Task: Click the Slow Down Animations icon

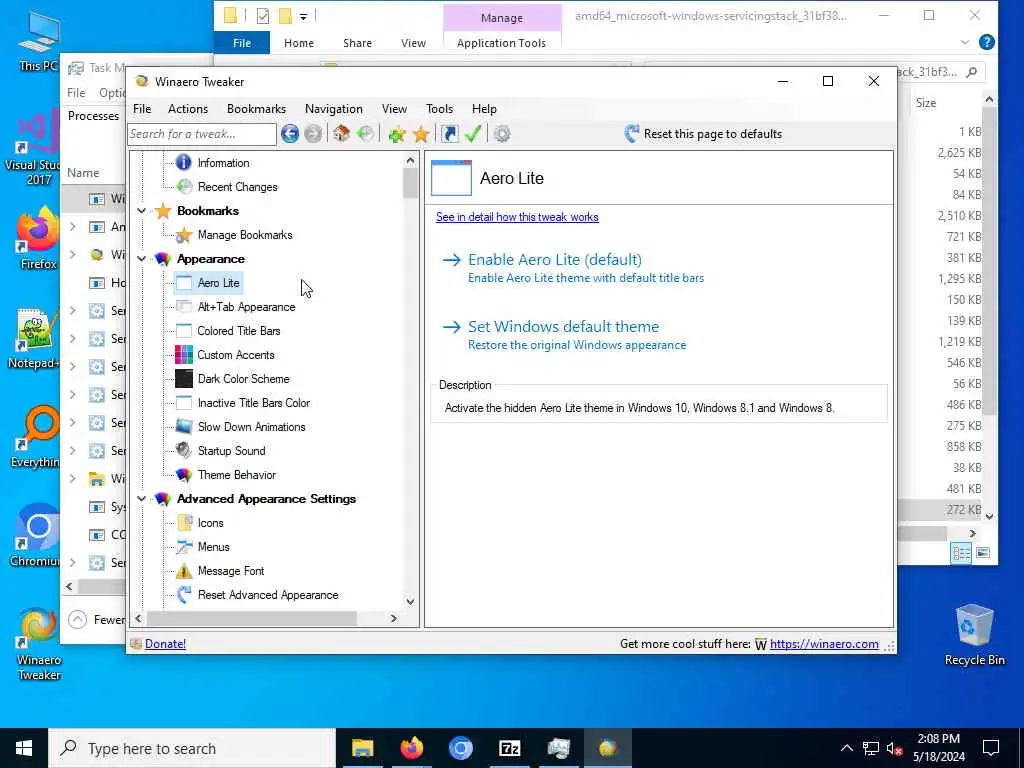Action: click(x=184, y=426)
